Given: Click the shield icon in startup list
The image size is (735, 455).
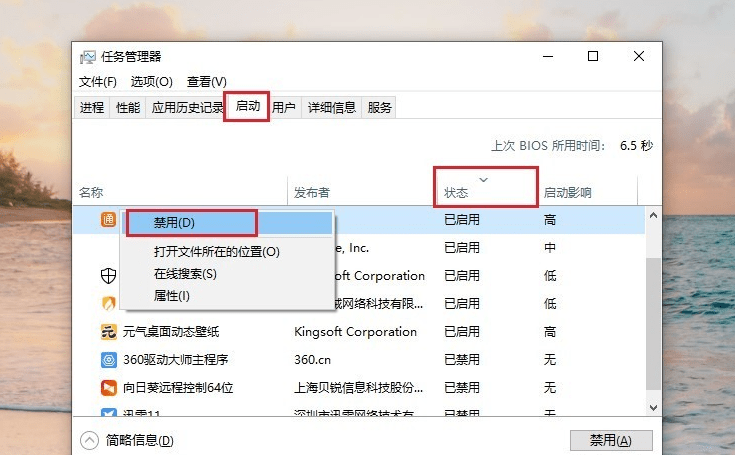Looking at the screenshot, I should (108, 276).
